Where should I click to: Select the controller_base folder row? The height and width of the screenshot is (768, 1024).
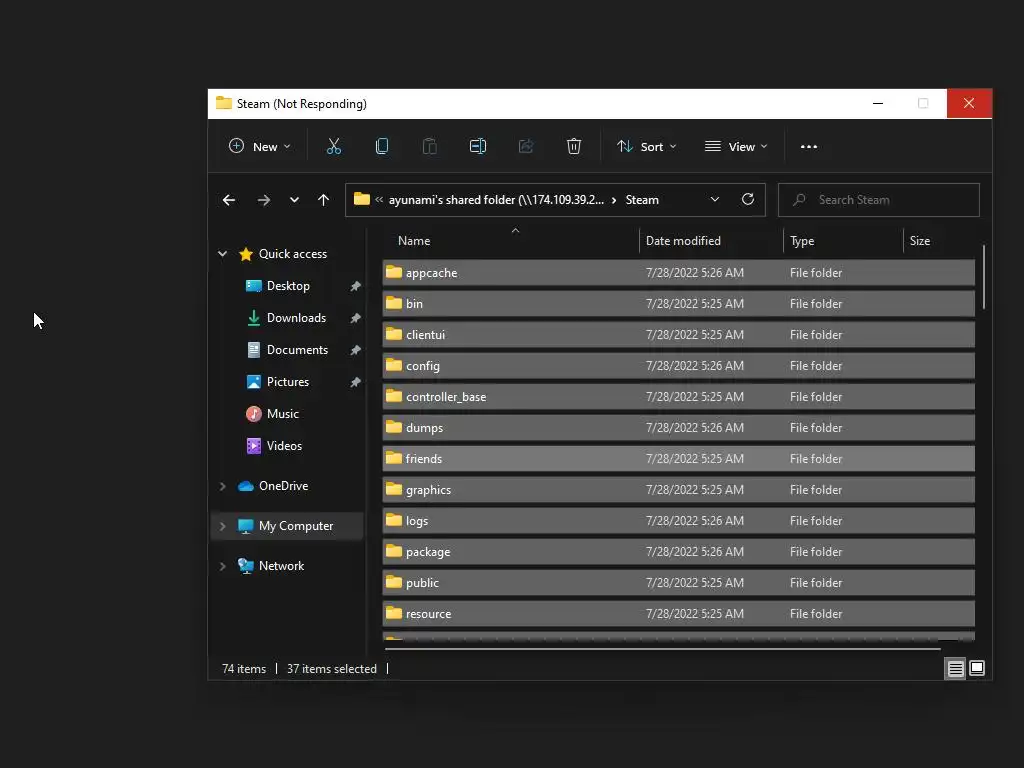(679, 396)
